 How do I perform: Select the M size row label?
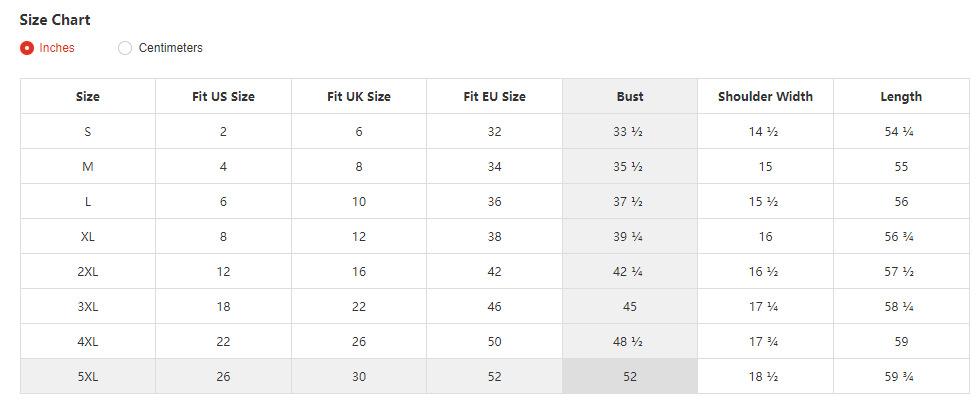coord(88,167)
